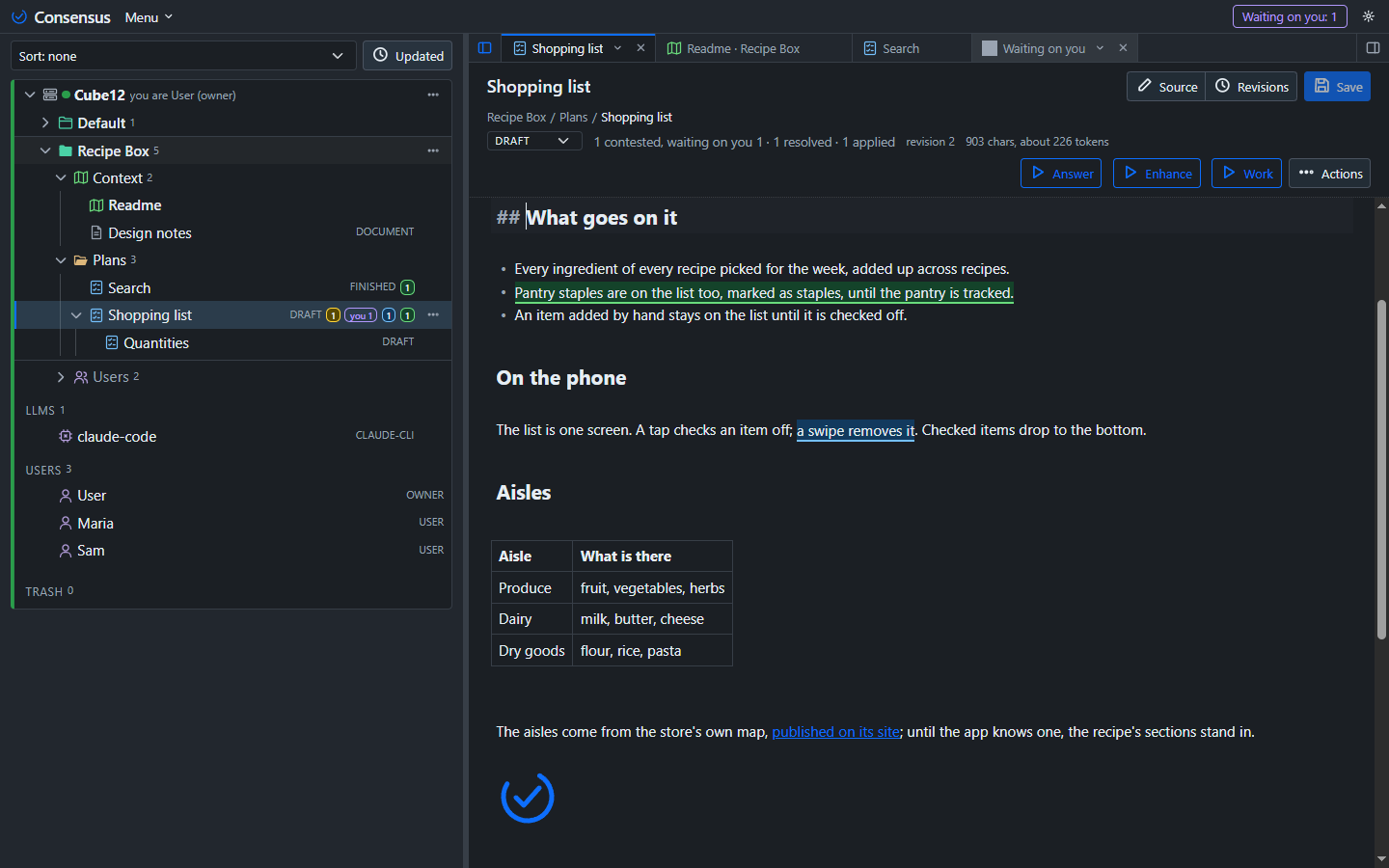The image size is (1389, 868).
Task: Toggle the right side panel icon
Action: pyautogui.click(x=1373, y=48)
